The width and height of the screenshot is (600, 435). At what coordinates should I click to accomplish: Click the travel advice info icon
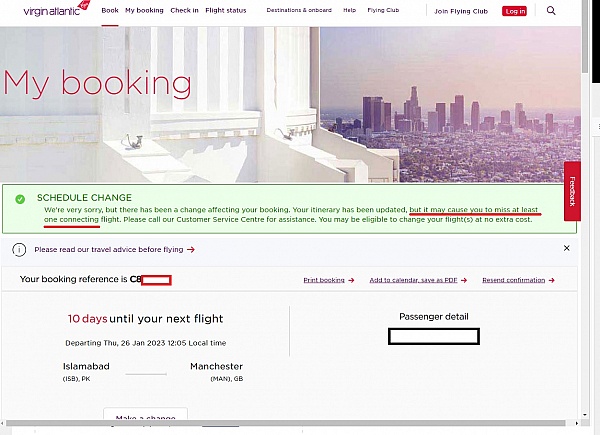click(x=19, y=250)
